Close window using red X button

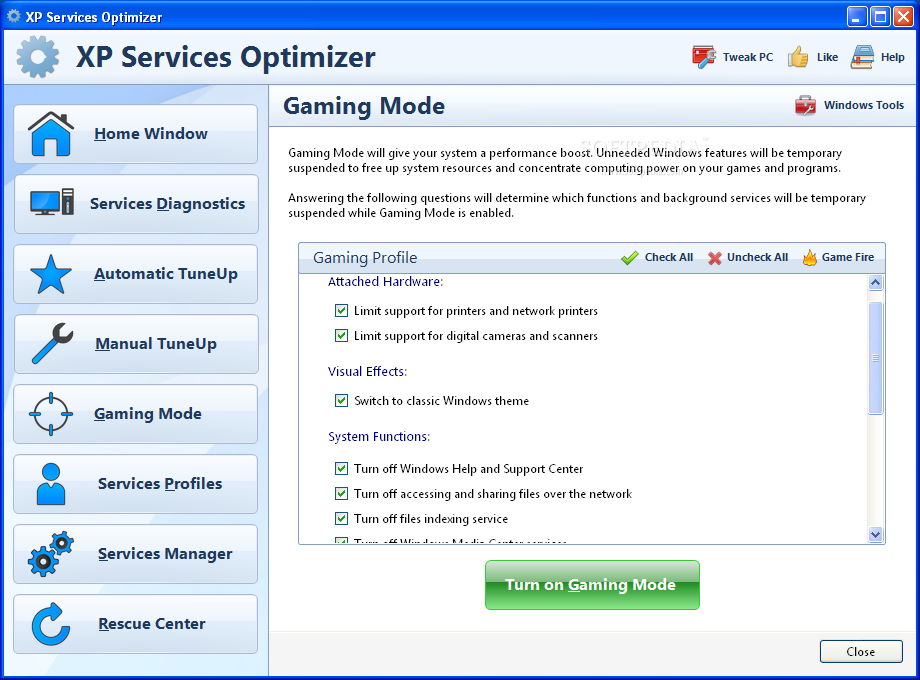click(x=903, y=16)
